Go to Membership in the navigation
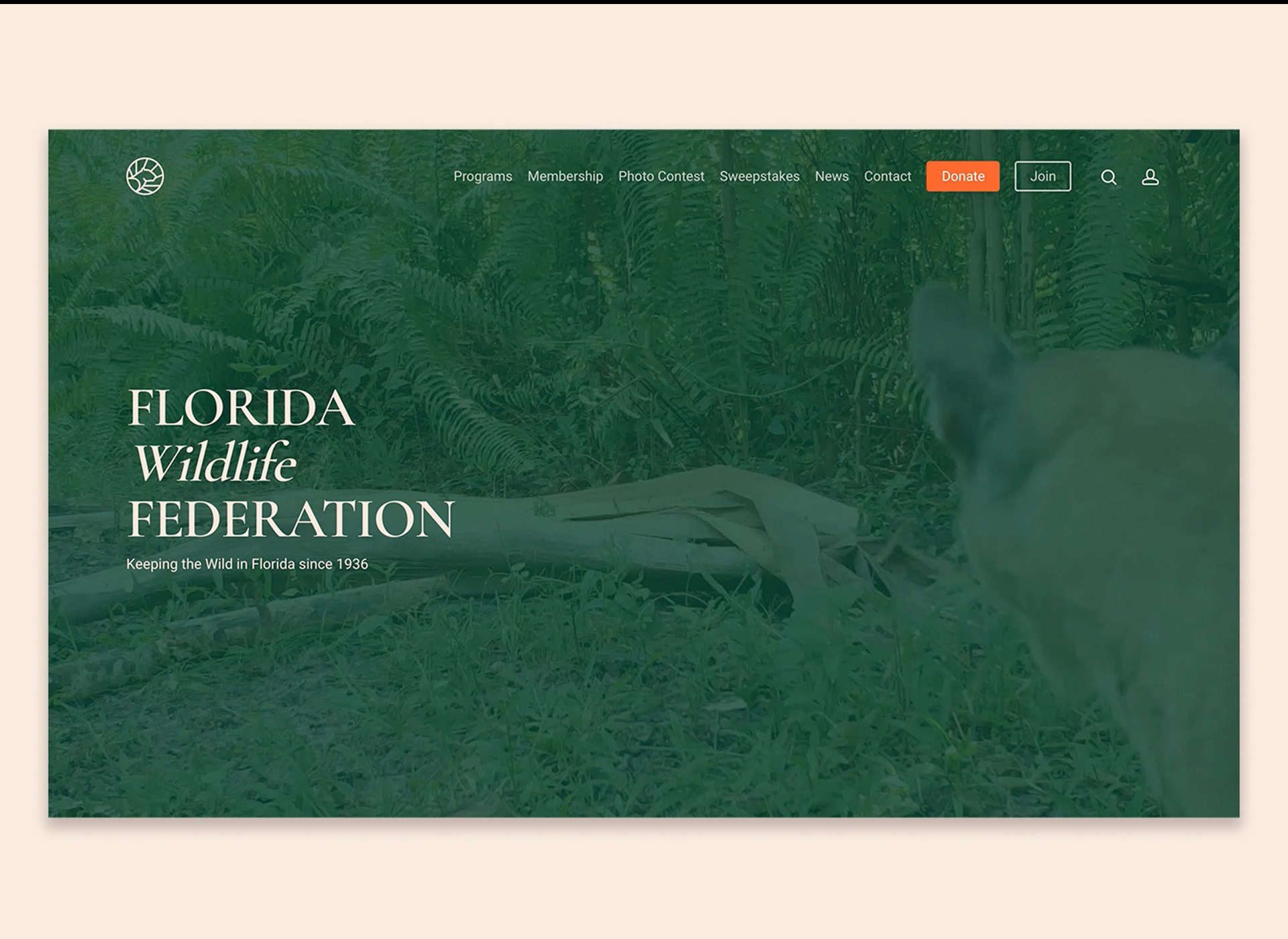 [x=565, y=176]
